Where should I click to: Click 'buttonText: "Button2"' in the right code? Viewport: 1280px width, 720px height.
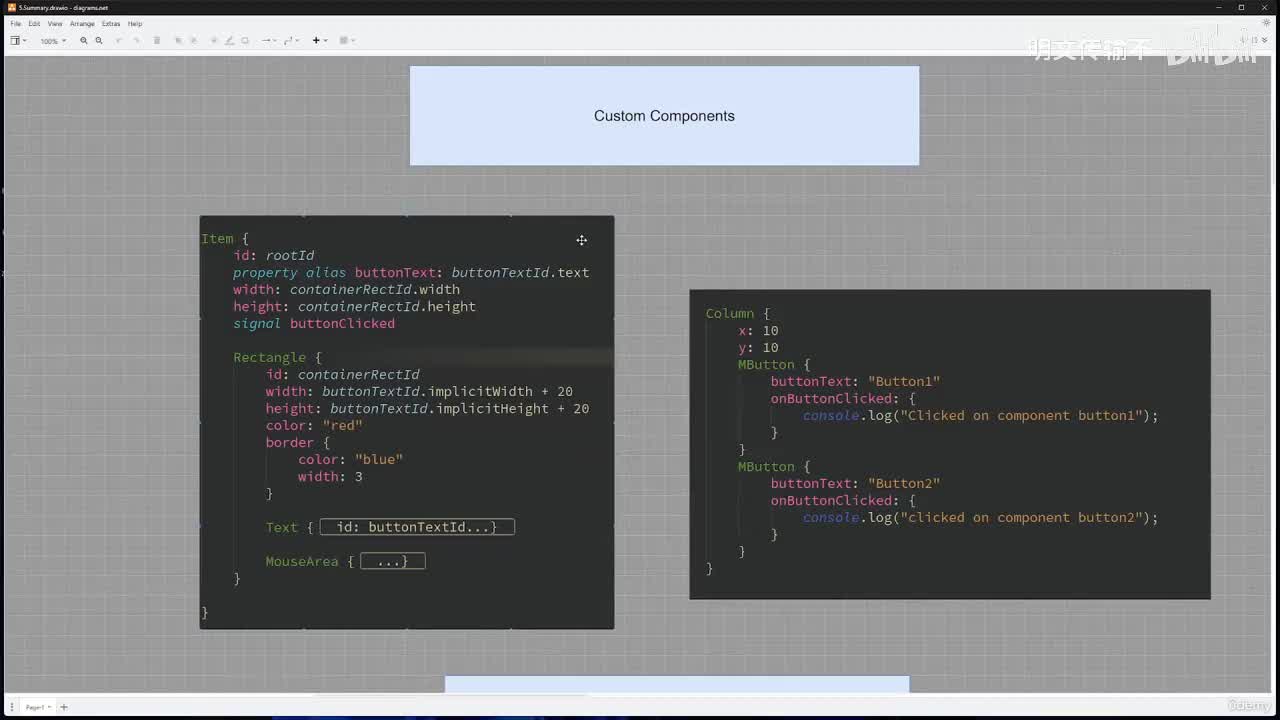tap(855, 484)
